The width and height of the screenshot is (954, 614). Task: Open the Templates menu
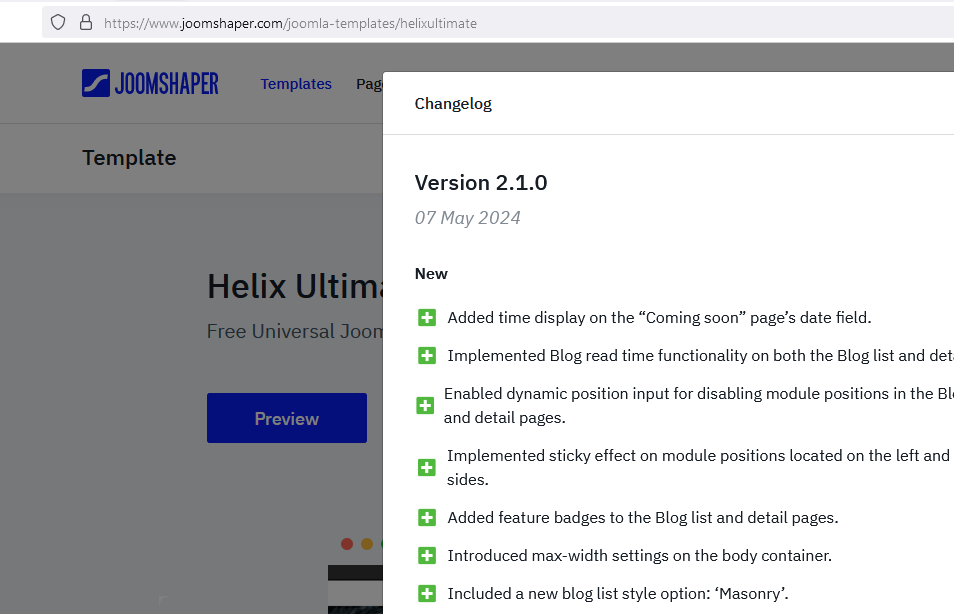[x=296, y=84]
